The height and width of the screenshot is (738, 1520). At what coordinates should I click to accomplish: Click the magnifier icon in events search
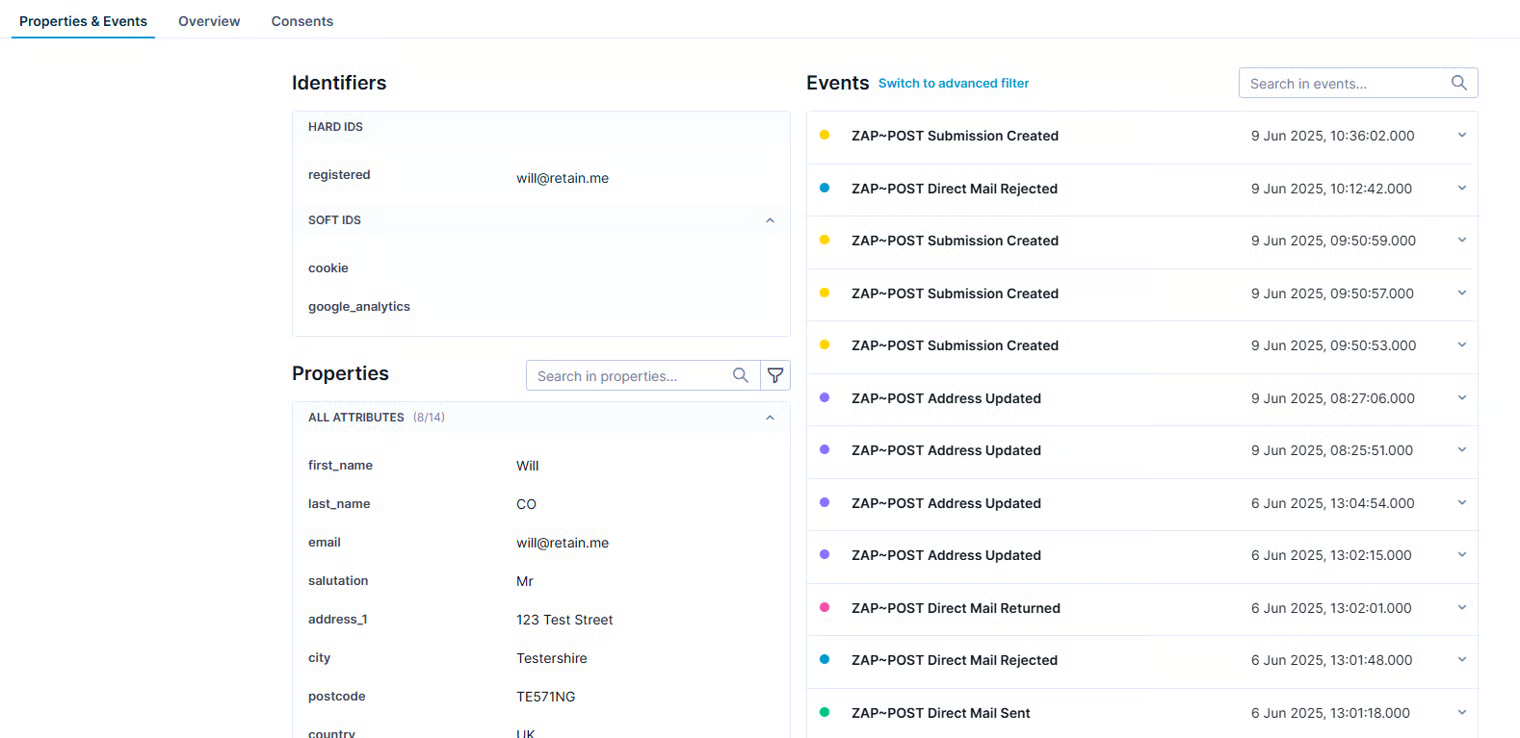point(1459,83)
